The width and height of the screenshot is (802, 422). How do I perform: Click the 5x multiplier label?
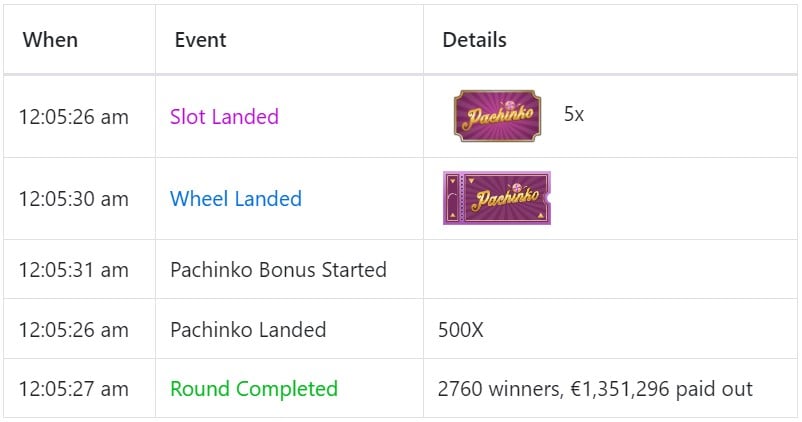coord(574,114)
